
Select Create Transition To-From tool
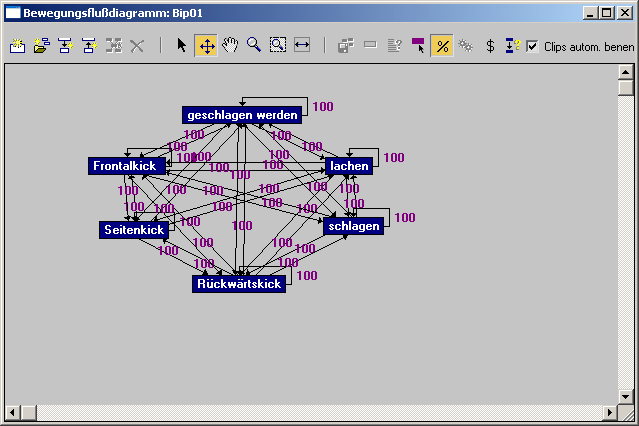(x=89, y=45)
